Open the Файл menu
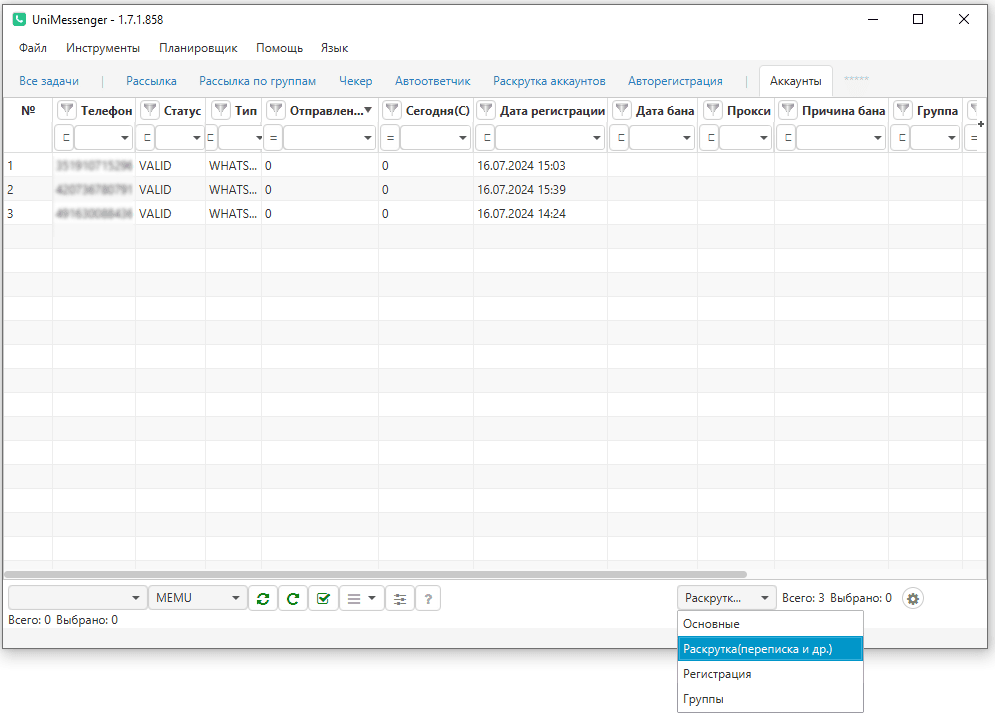Image resolution: width=995 pixels, height=715 pixels. [33, 48]
